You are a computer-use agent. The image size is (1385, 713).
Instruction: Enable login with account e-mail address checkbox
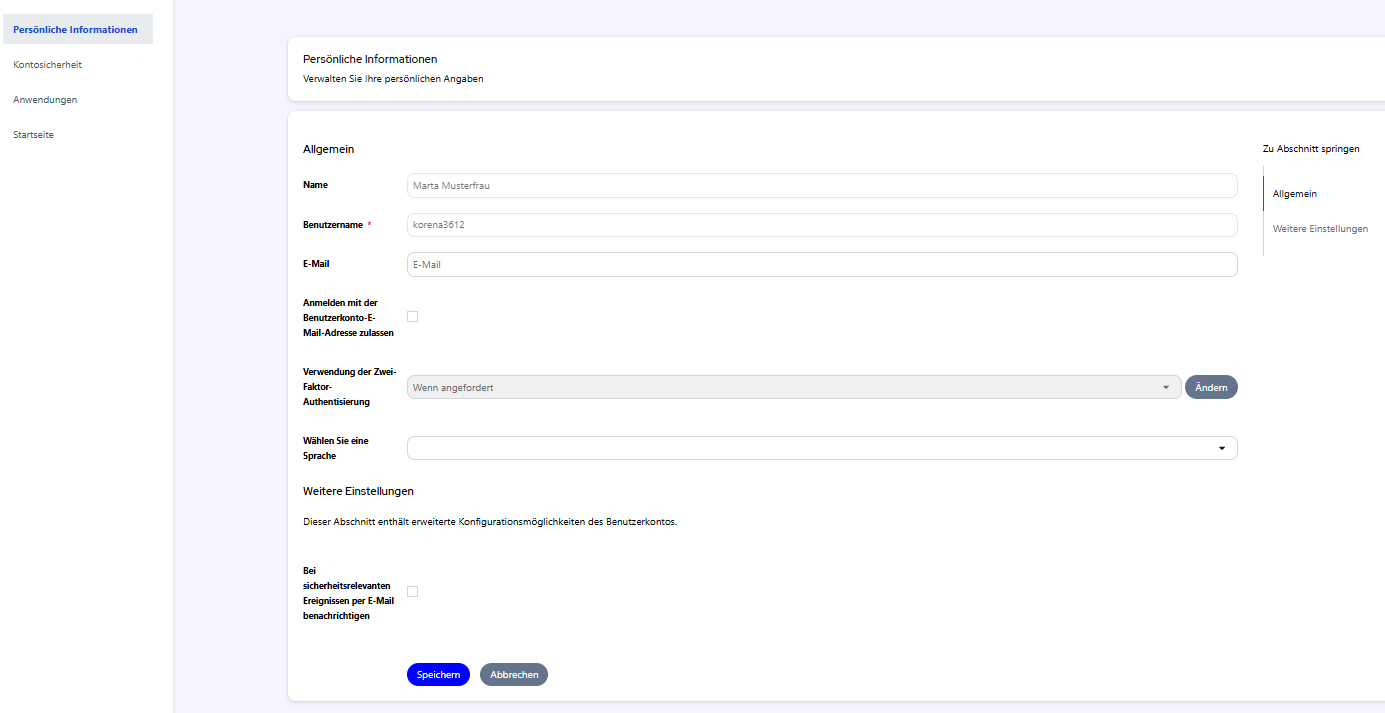tap(412, 317)
